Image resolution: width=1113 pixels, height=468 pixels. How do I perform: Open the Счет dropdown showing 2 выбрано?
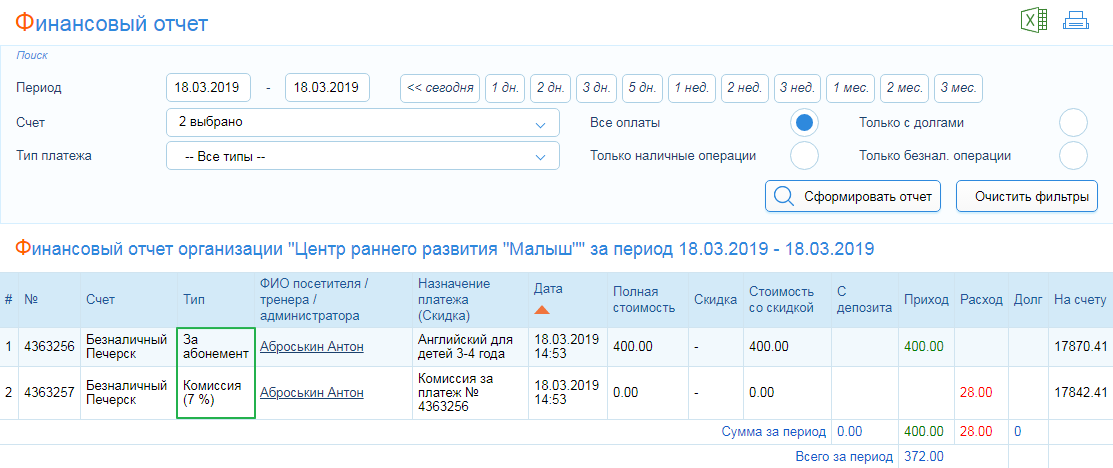click(x=363, y=122)
